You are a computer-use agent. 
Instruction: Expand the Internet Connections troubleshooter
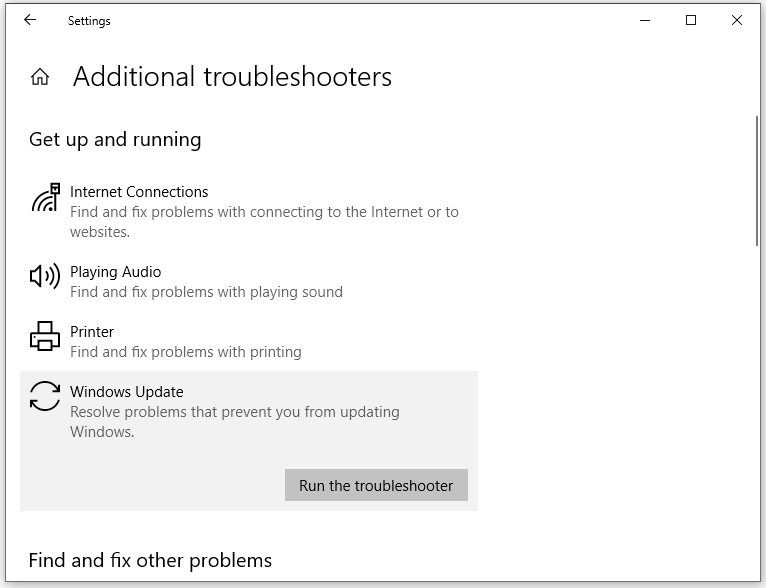(x=139, y=192)
